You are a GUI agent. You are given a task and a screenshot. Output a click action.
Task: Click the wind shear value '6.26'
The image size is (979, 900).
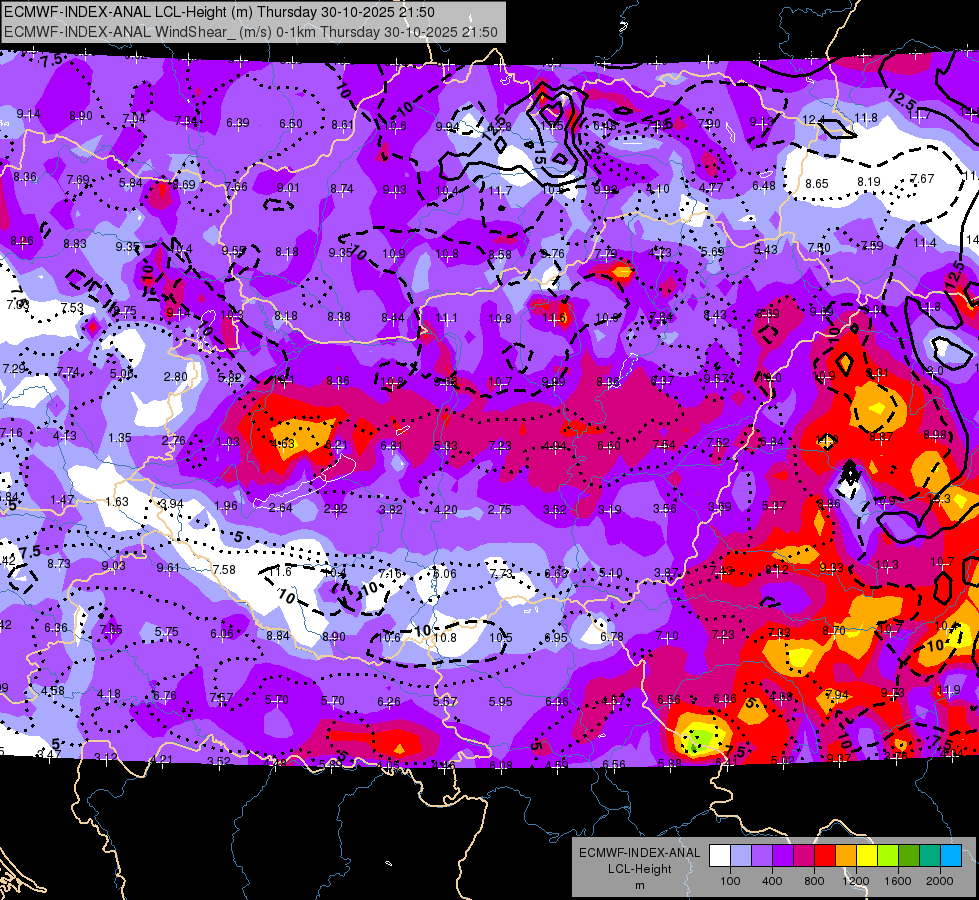388,702
